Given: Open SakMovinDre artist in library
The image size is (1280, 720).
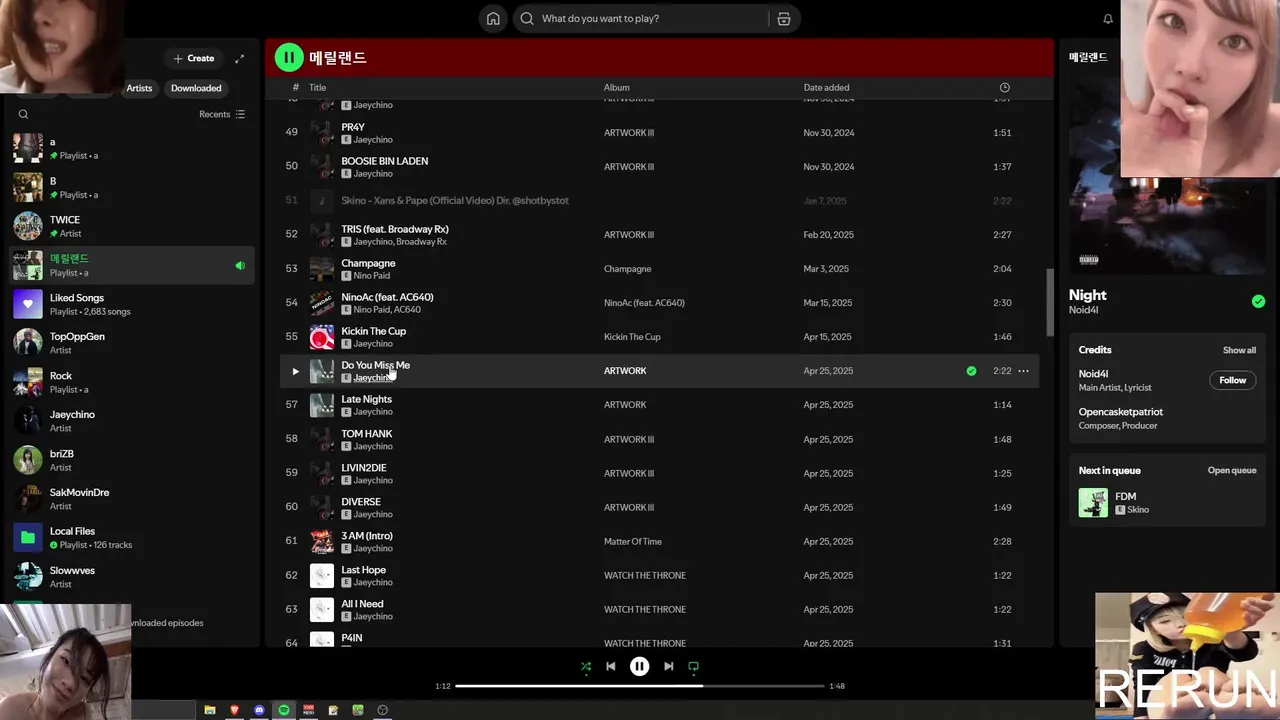Looking at the screenshot, I should (132, 499).
